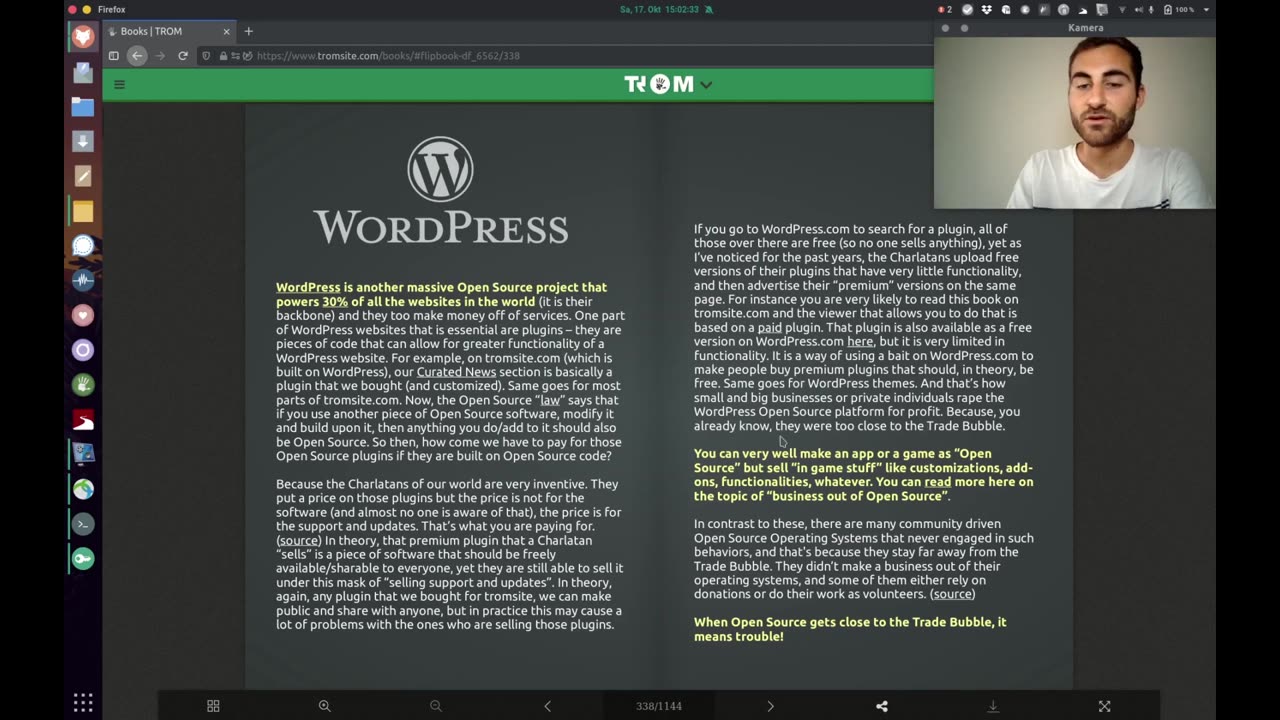This screenshot has width=1280, height=720.
Task: Open the blue Files folder in dock
Action: (83, 107)
